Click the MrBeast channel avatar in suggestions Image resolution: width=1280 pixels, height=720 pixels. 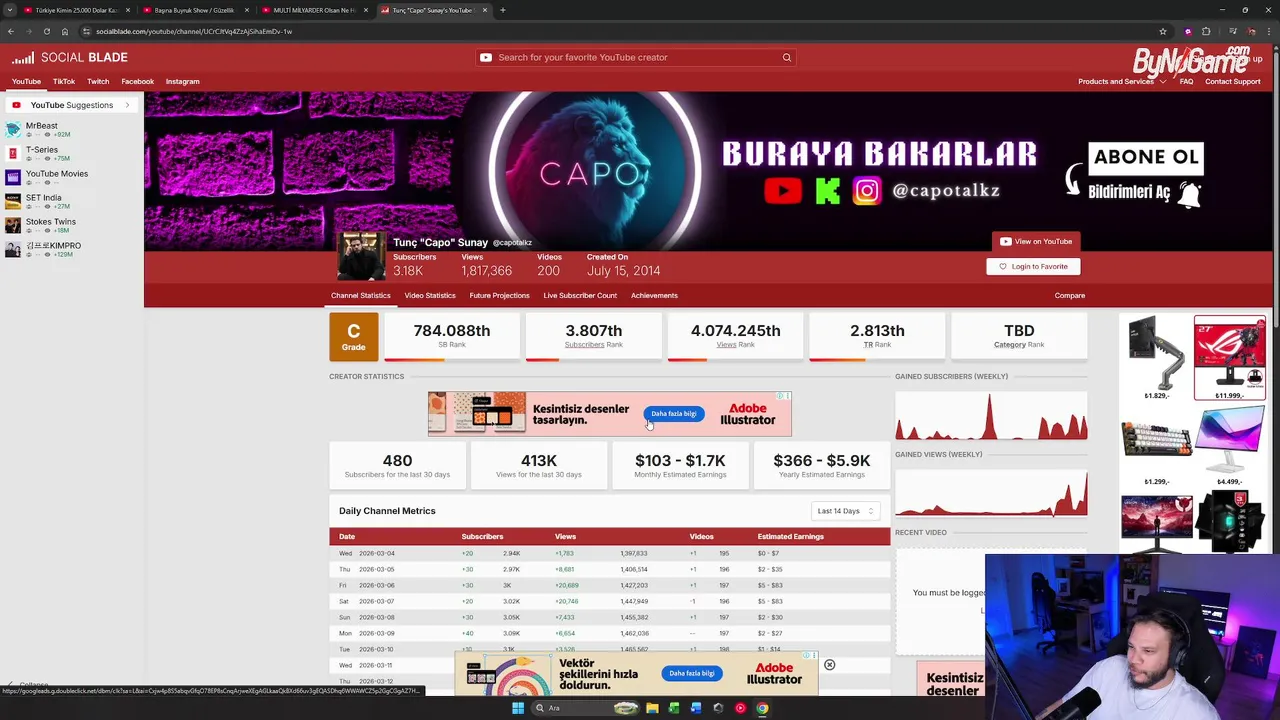pos(12,129)
